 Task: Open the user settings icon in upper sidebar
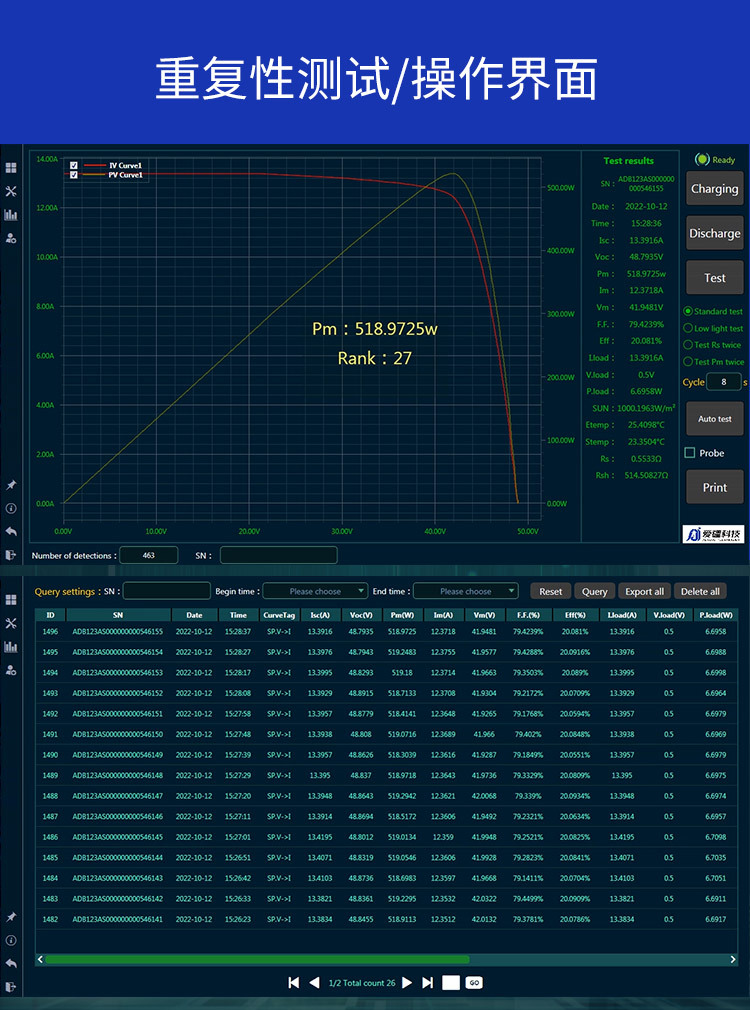11,238
